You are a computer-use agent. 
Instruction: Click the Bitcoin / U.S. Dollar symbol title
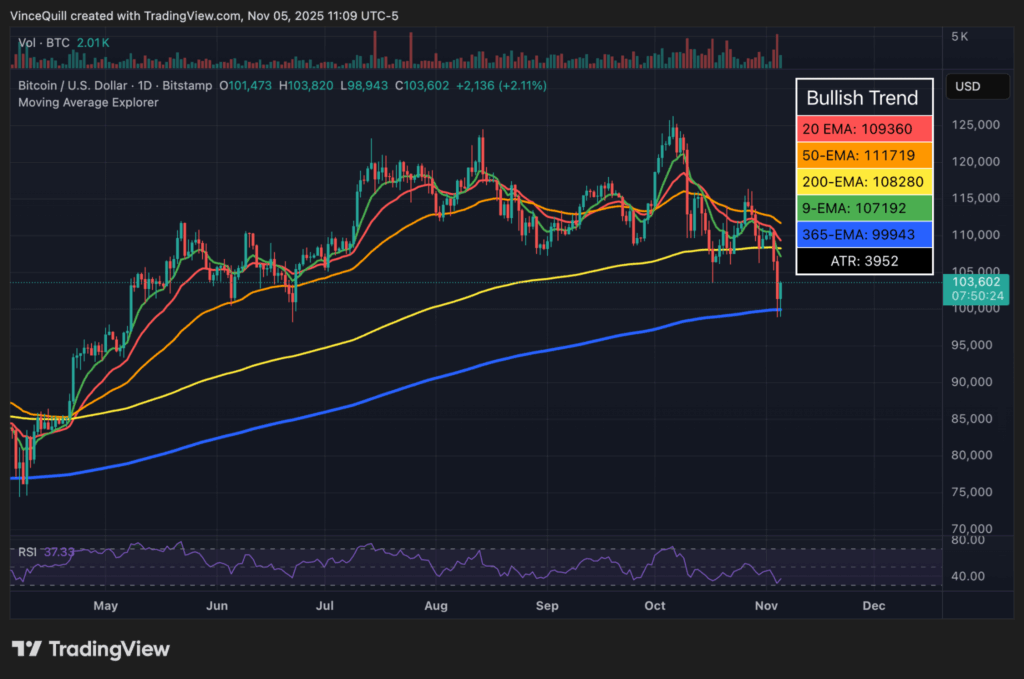click(x=75, y=86)
